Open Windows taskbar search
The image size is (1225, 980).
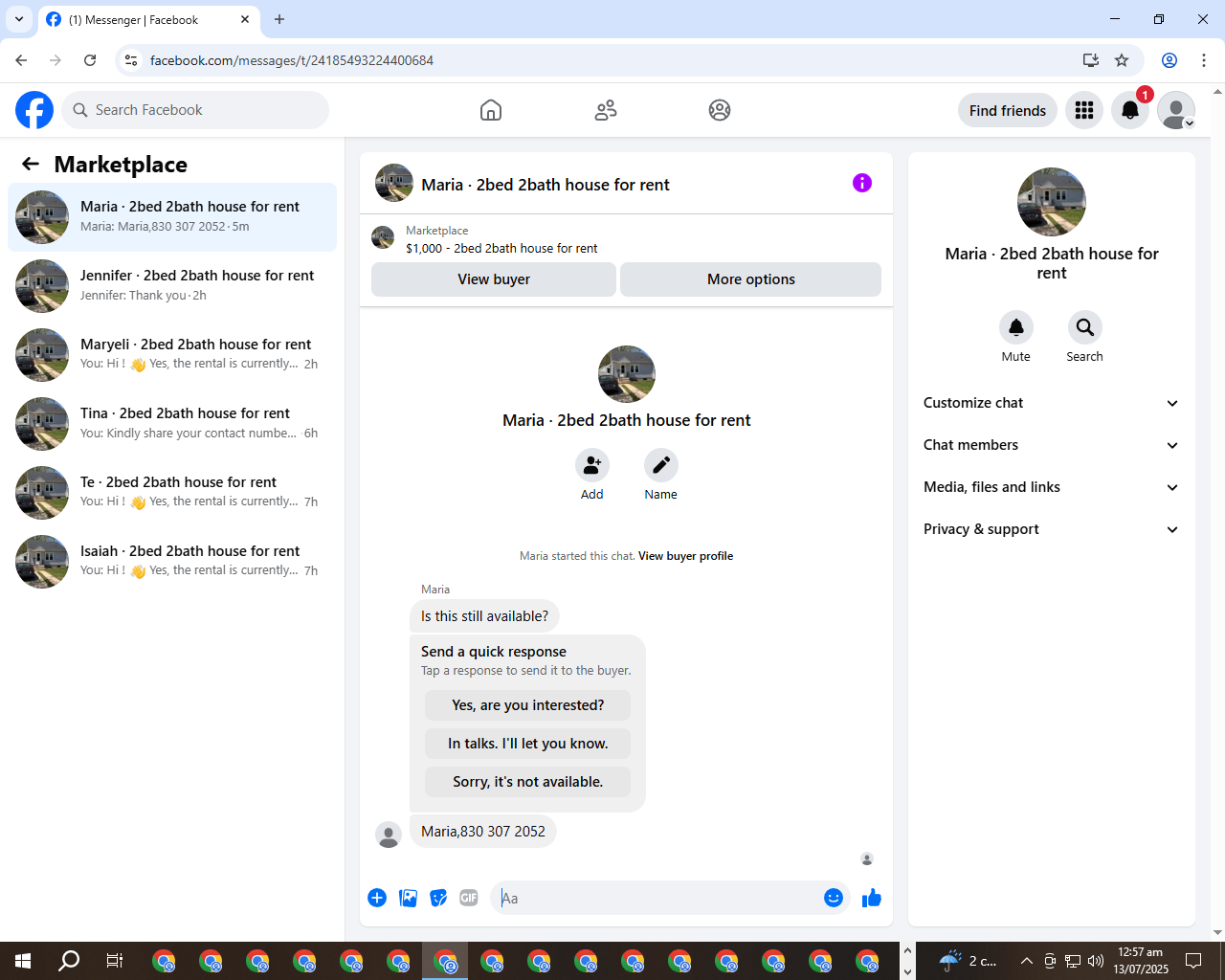pyautogui.click(x=69, y=961)
